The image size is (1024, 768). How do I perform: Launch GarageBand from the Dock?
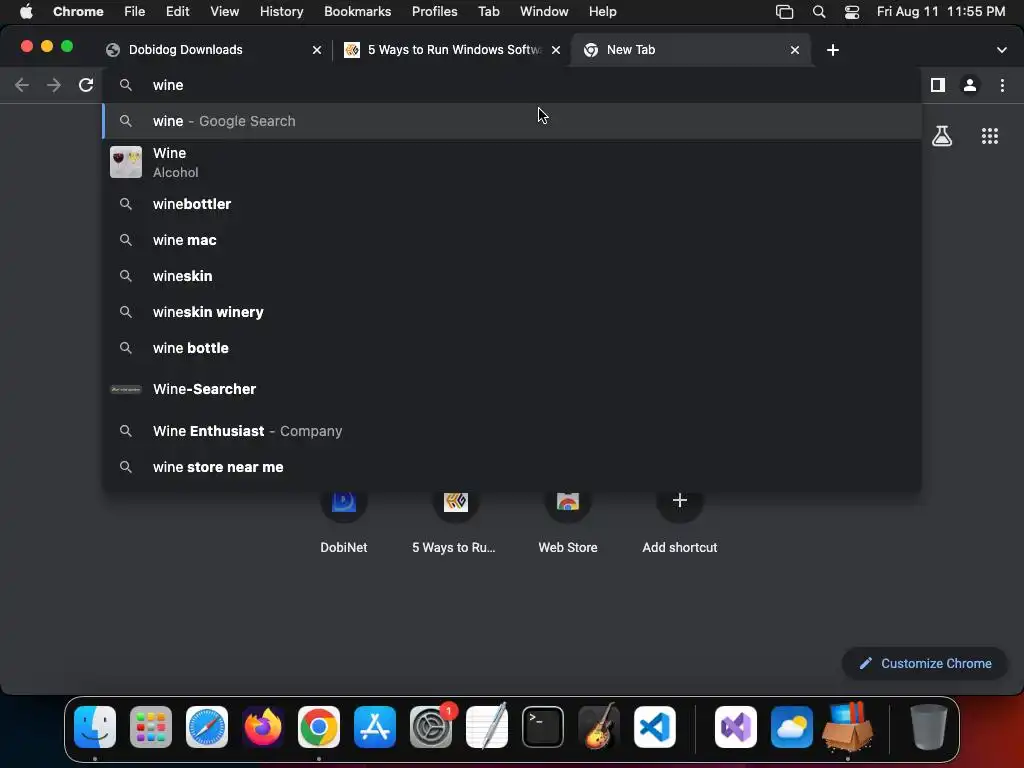tap(599, 727)
